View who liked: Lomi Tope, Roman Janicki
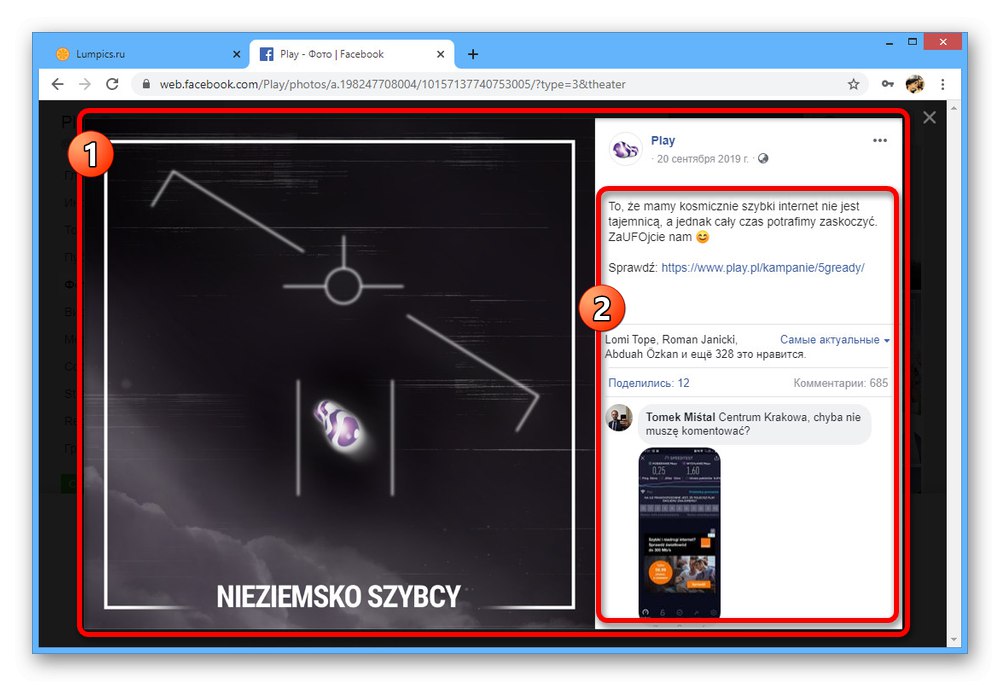Viewport: 1000px width, 686px height. 671,340
